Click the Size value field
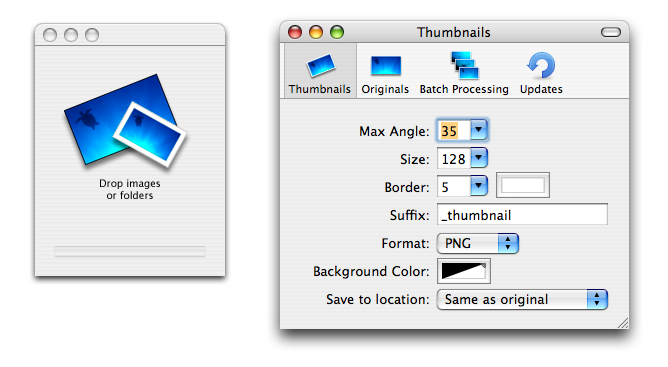This screenshot has width=668, height=367. [454, 159]
